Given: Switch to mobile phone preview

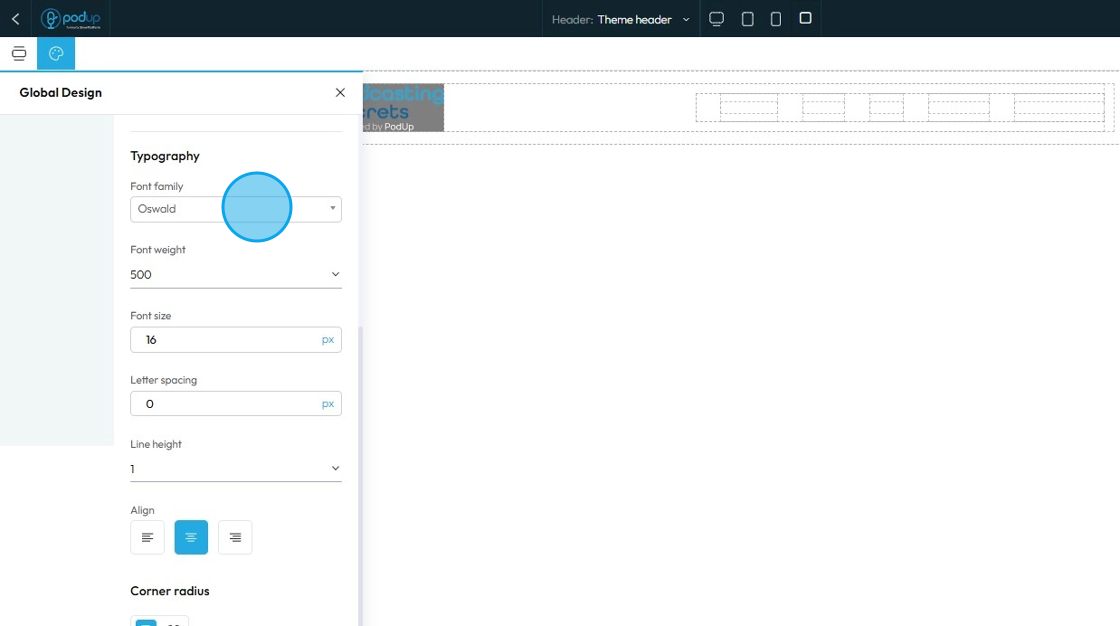Looking at the screenshot, I should click(776, 19).
